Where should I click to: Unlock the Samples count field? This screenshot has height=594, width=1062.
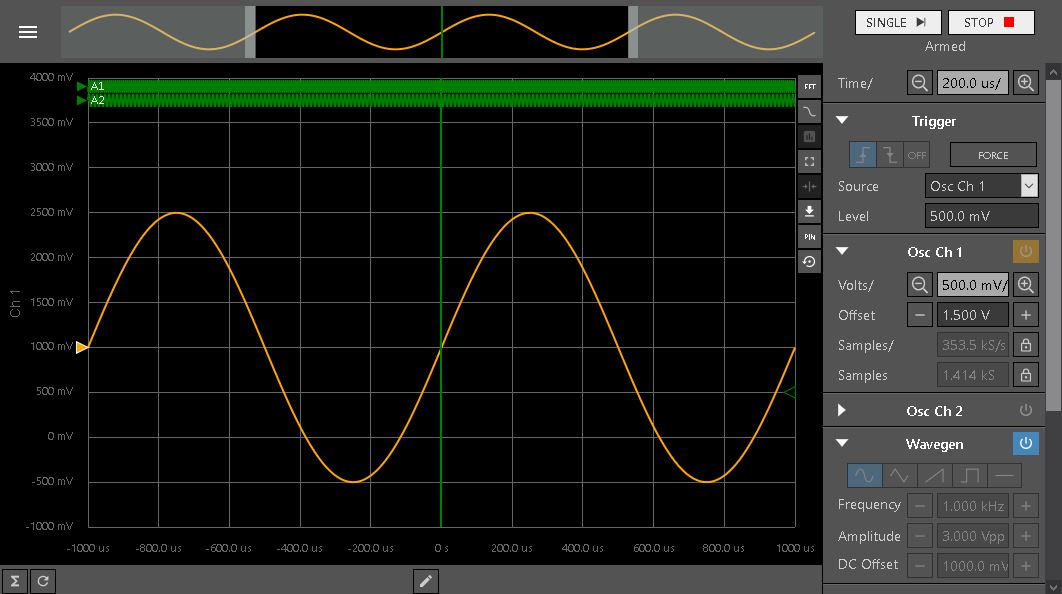(1026, 375)
